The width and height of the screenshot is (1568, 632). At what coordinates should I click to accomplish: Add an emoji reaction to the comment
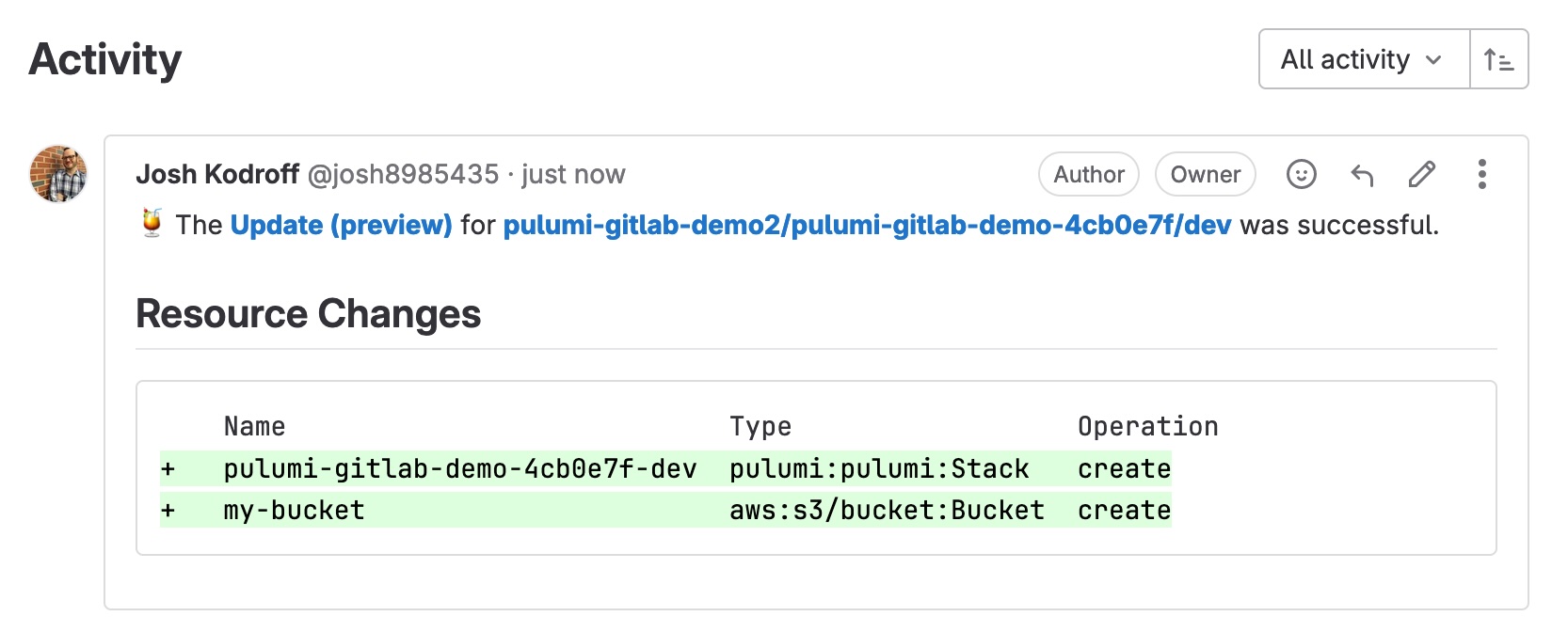point(1302,174)
